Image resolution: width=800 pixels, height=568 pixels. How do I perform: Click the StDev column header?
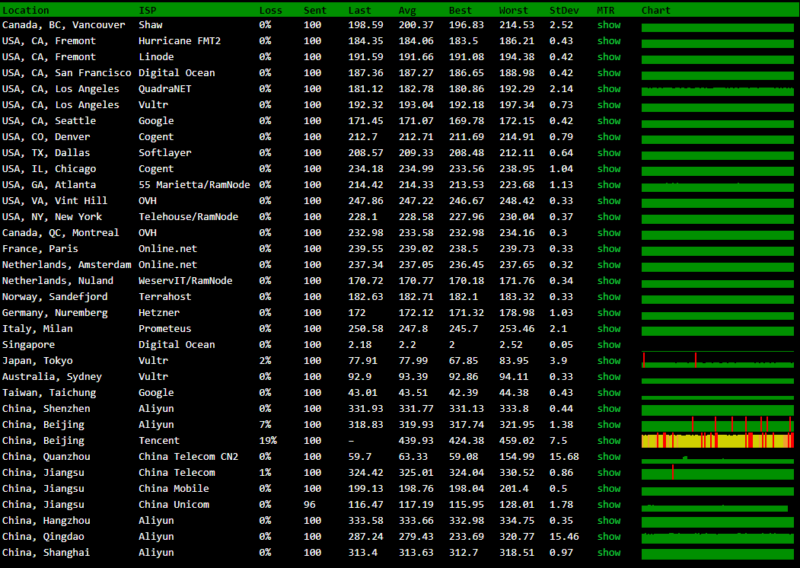pyautogui.click(x=563, y=9)
